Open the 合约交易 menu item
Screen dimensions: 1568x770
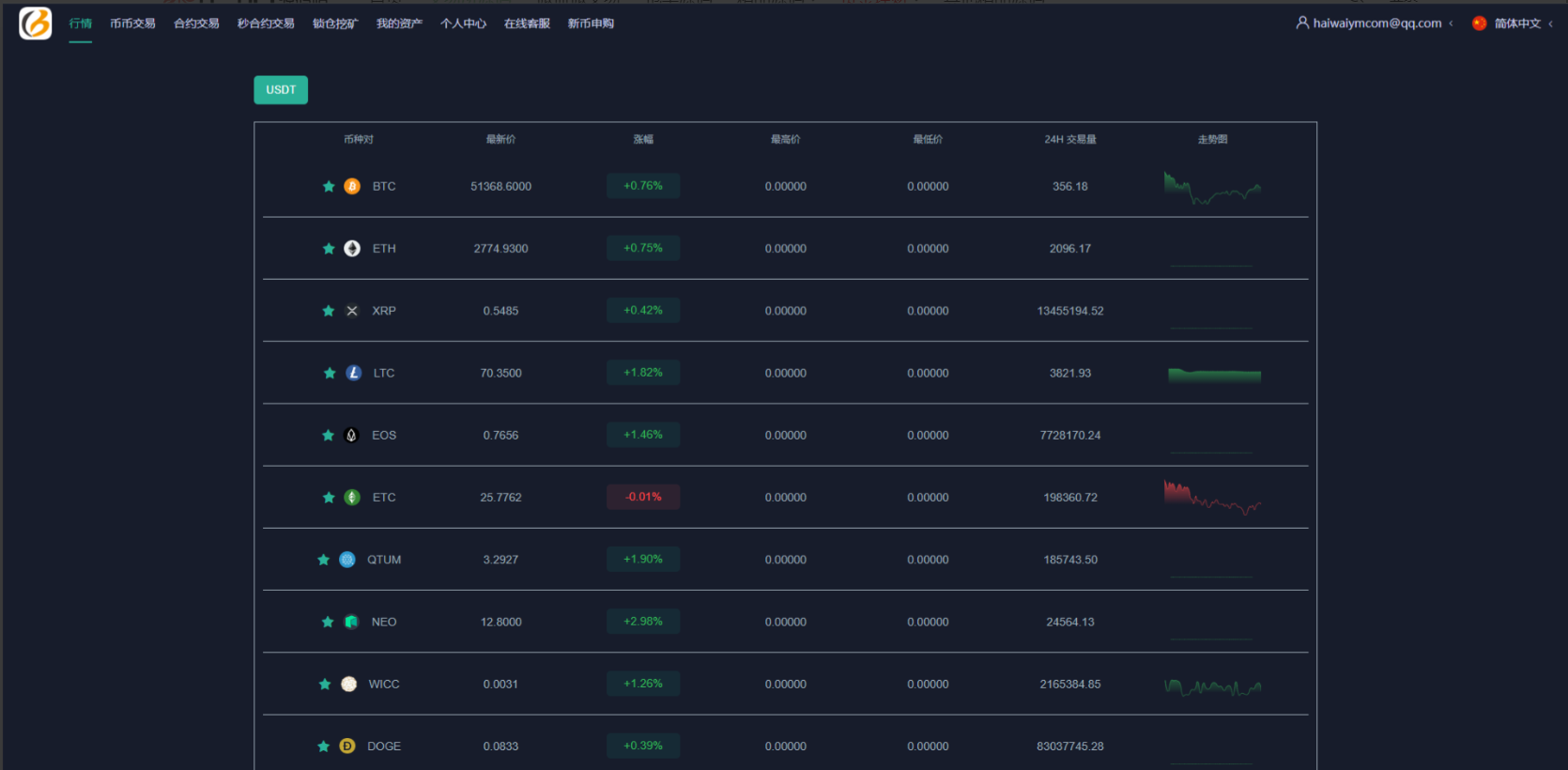coord(196,23)
